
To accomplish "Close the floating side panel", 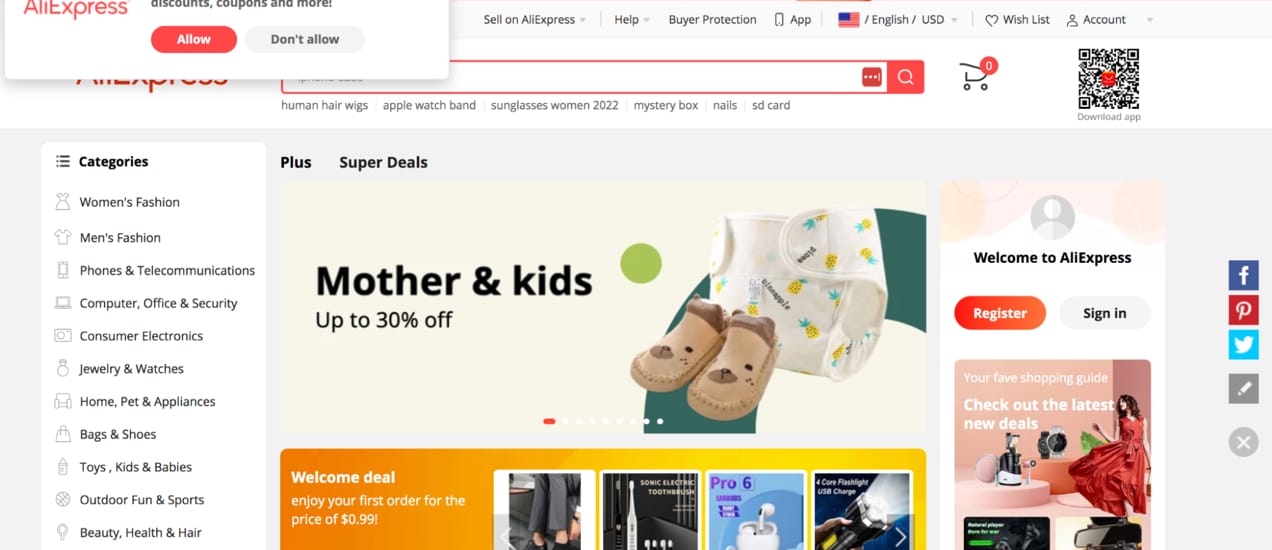I will click(x=1243, y=441).
